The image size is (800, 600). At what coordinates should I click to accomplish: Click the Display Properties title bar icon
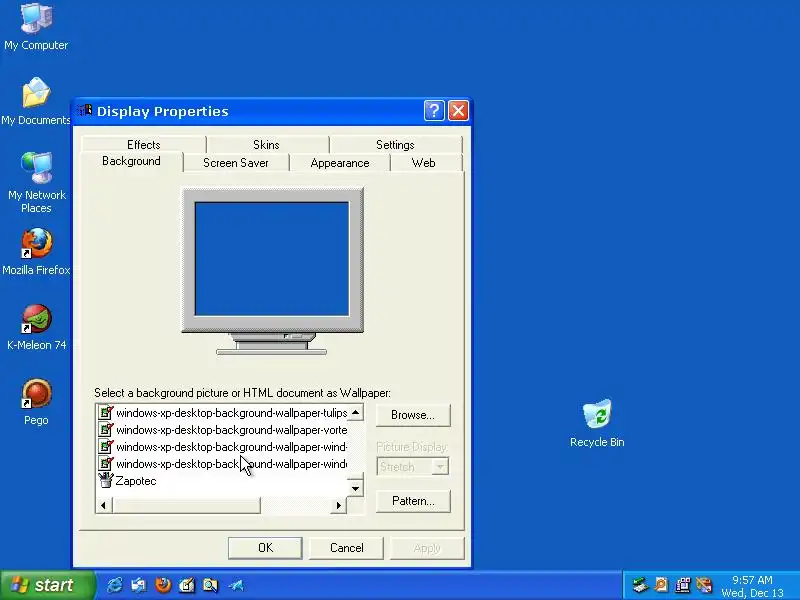point(85,110)
